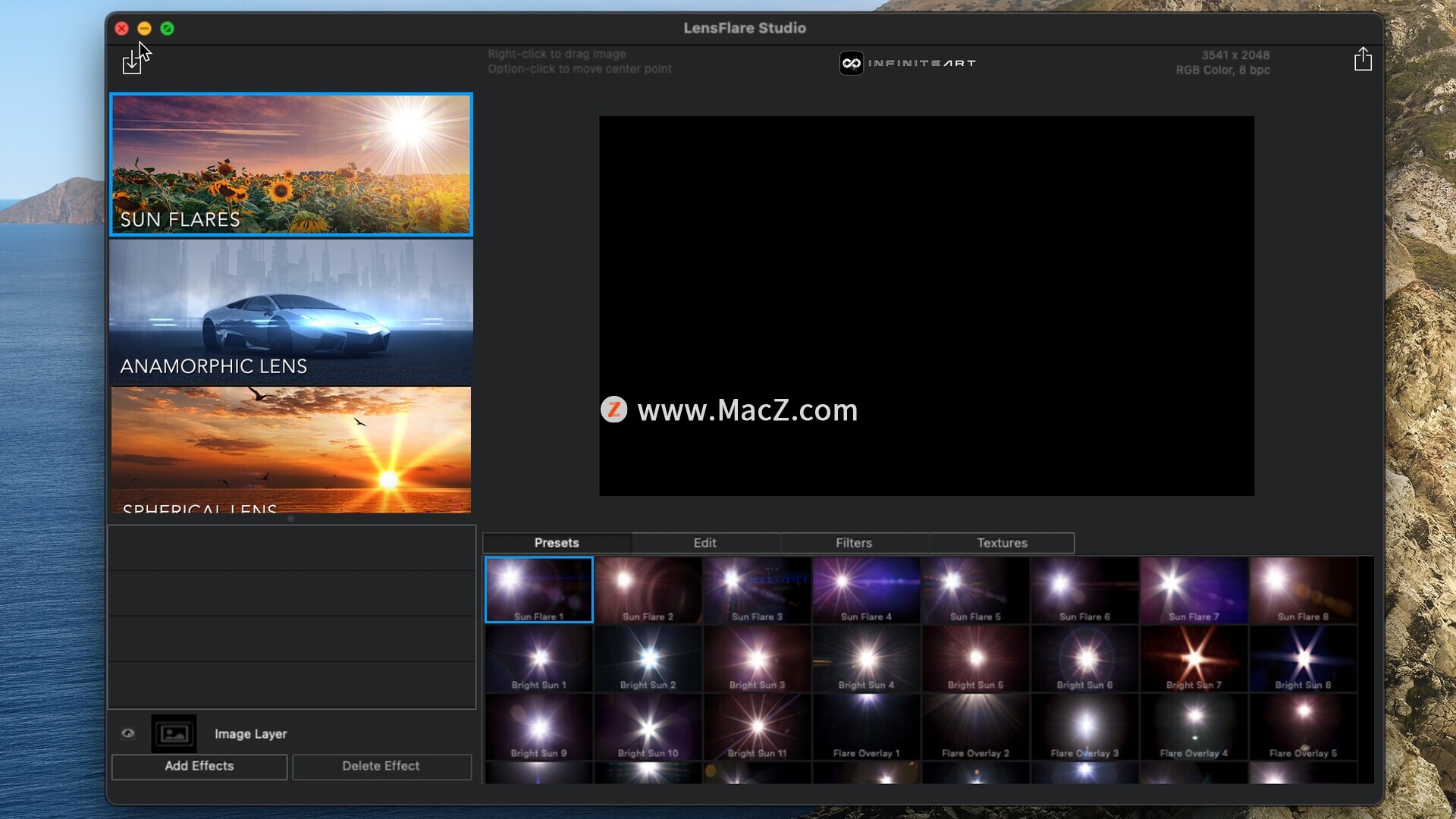Viewport: 1456px width, 819px height.
Task: Switch to the Presets tab
Action: (x=557, y=543)
